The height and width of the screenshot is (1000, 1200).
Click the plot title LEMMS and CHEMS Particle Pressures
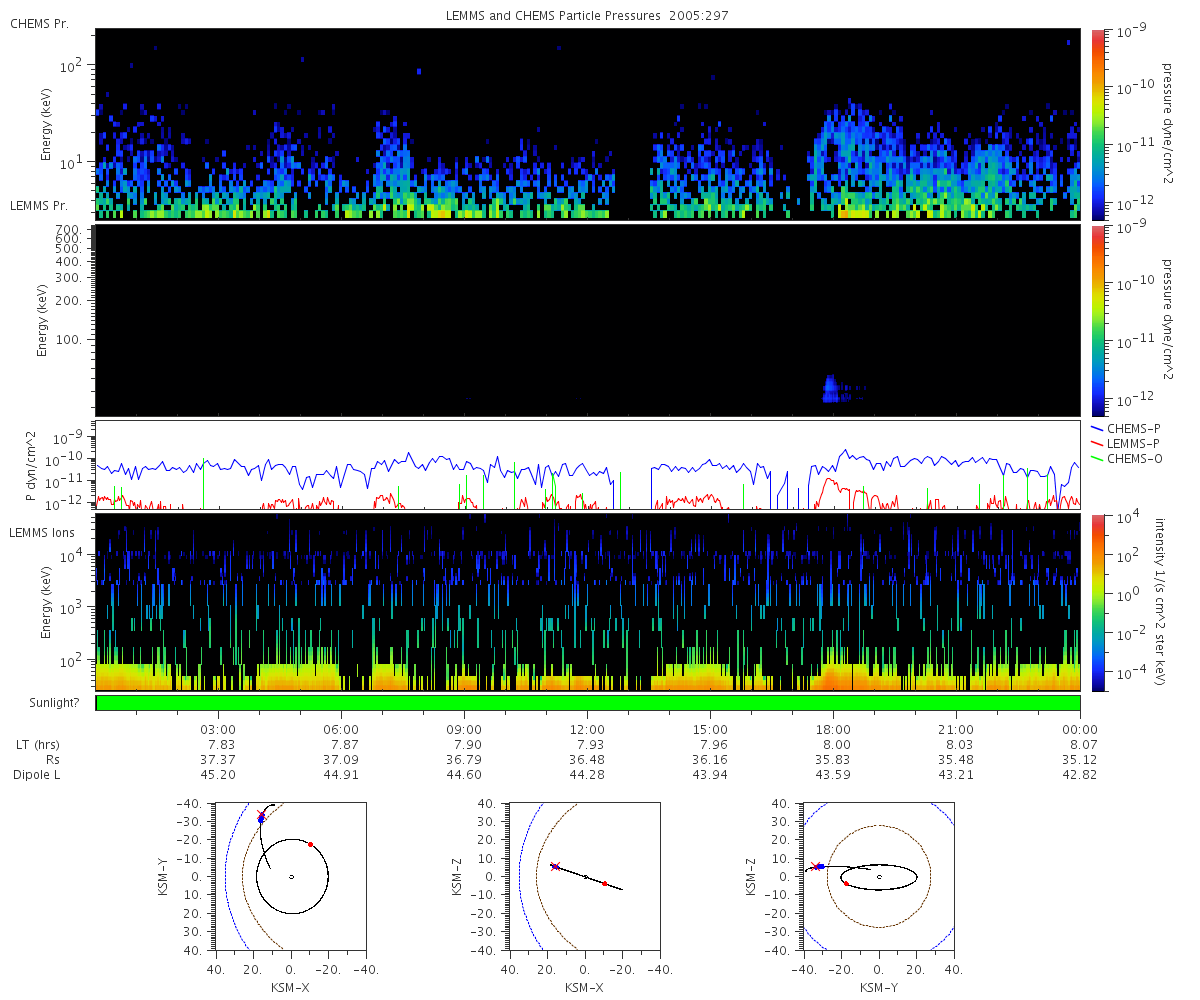coord(588,17)
